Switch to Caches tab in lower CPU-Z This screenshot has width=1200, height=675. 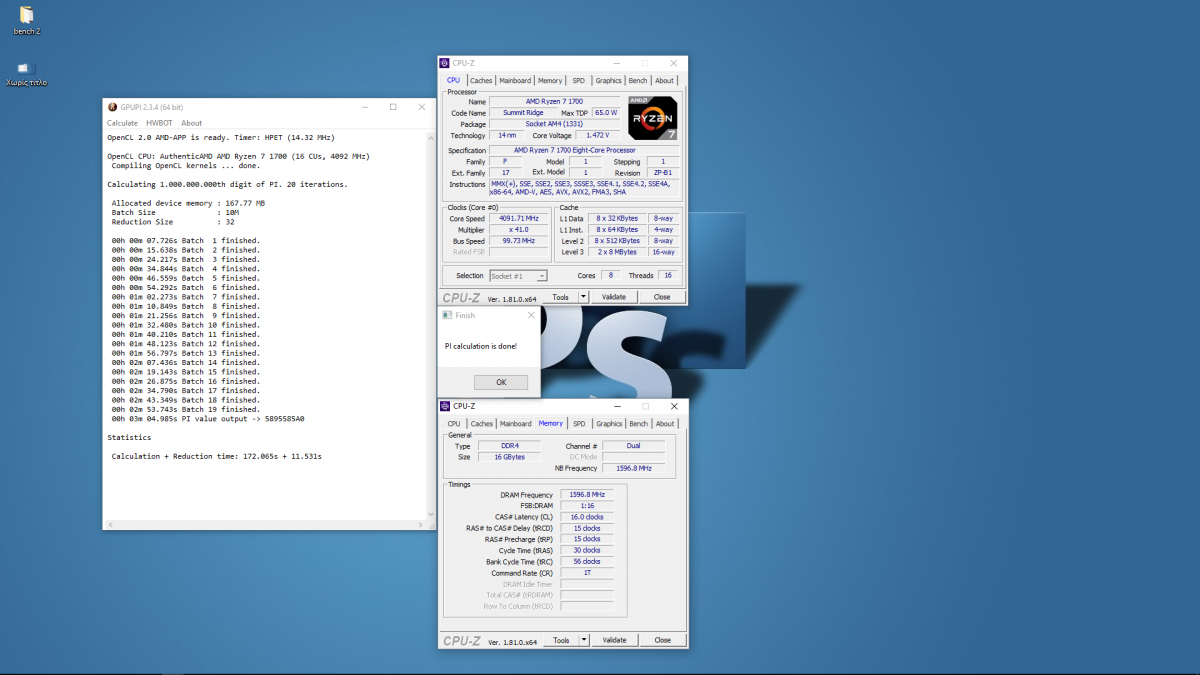tap(482, 424)
